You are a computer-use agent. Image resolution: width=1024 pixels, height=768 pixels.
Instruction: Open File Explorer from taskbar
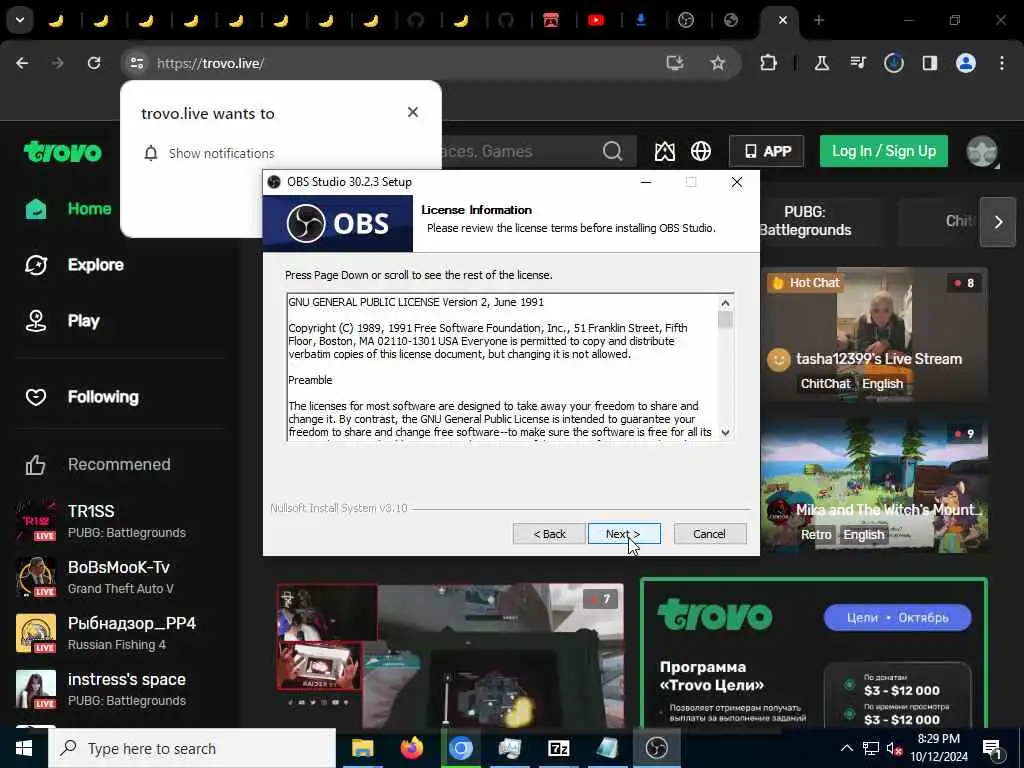[x=362, y=748]
